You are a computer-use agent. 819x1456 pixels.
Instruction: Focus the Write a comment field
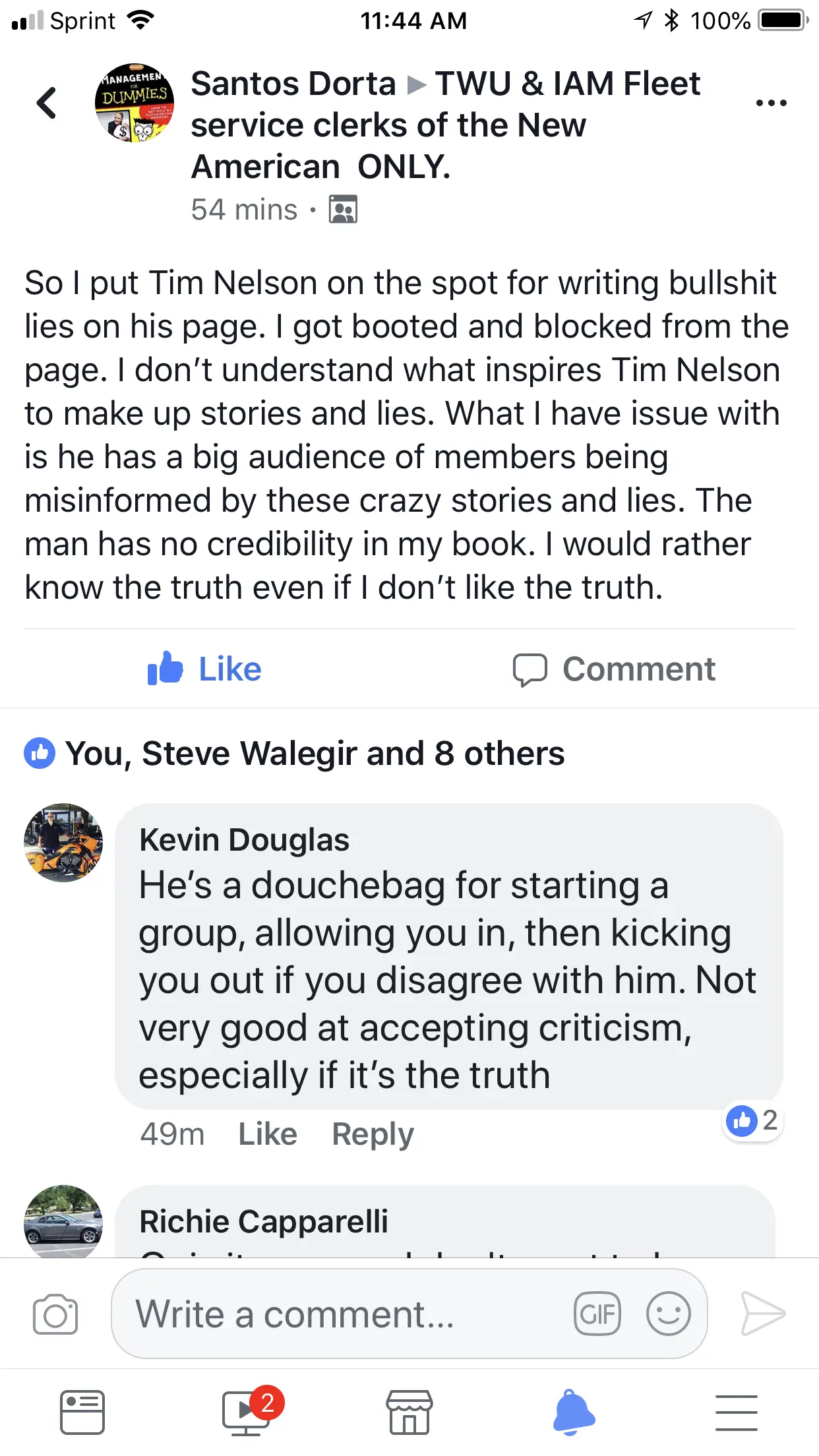(343, 1314)
